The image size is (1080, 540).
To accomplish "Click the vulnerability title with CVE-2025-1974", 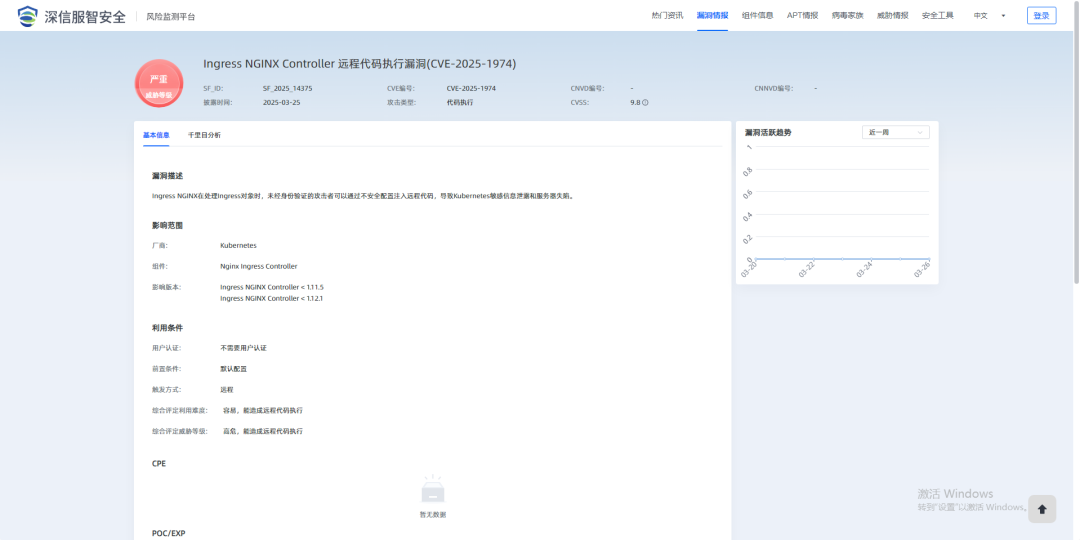I will 360,64.
